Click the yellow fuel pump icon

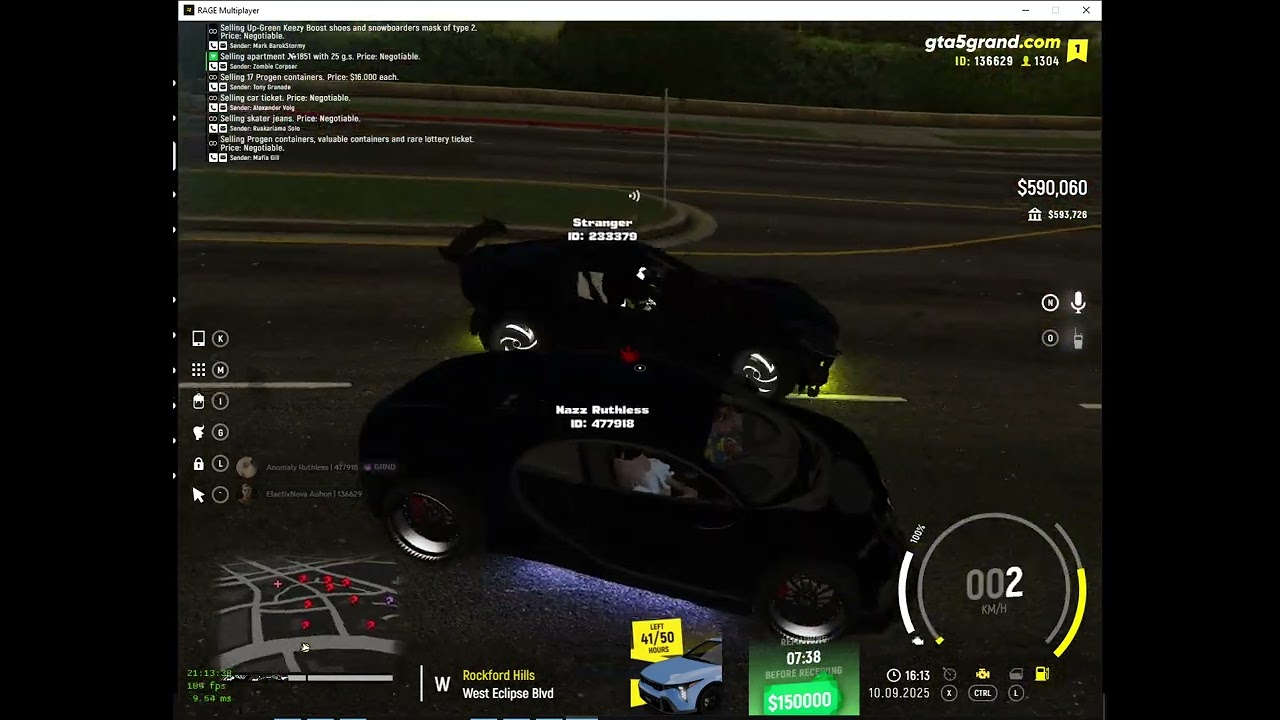1042,674
